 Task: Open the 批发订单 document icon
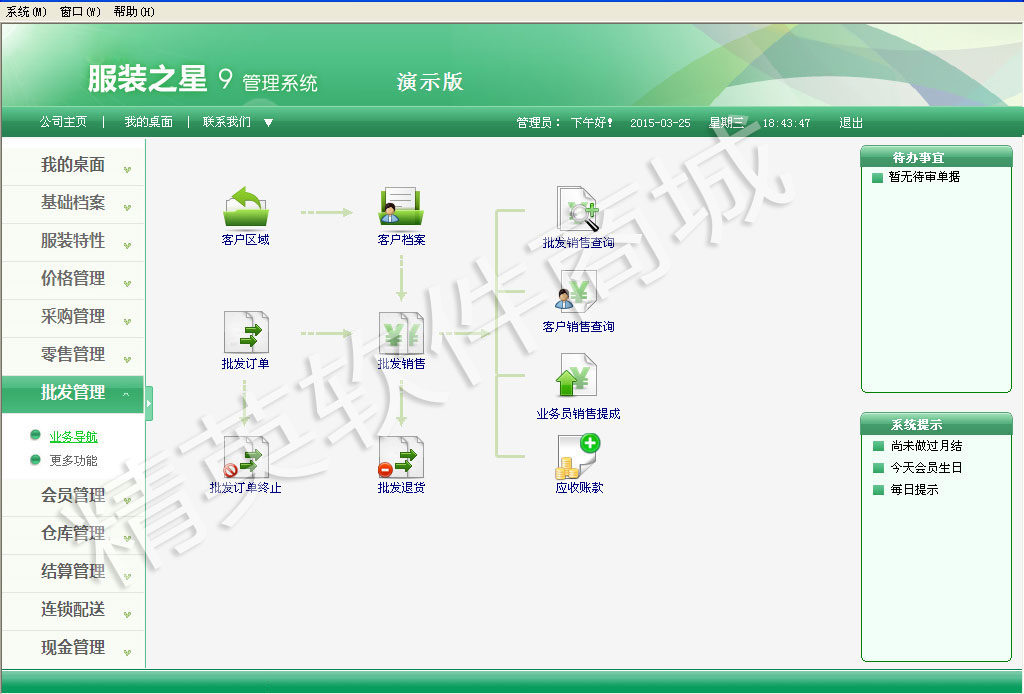point(246,332)
